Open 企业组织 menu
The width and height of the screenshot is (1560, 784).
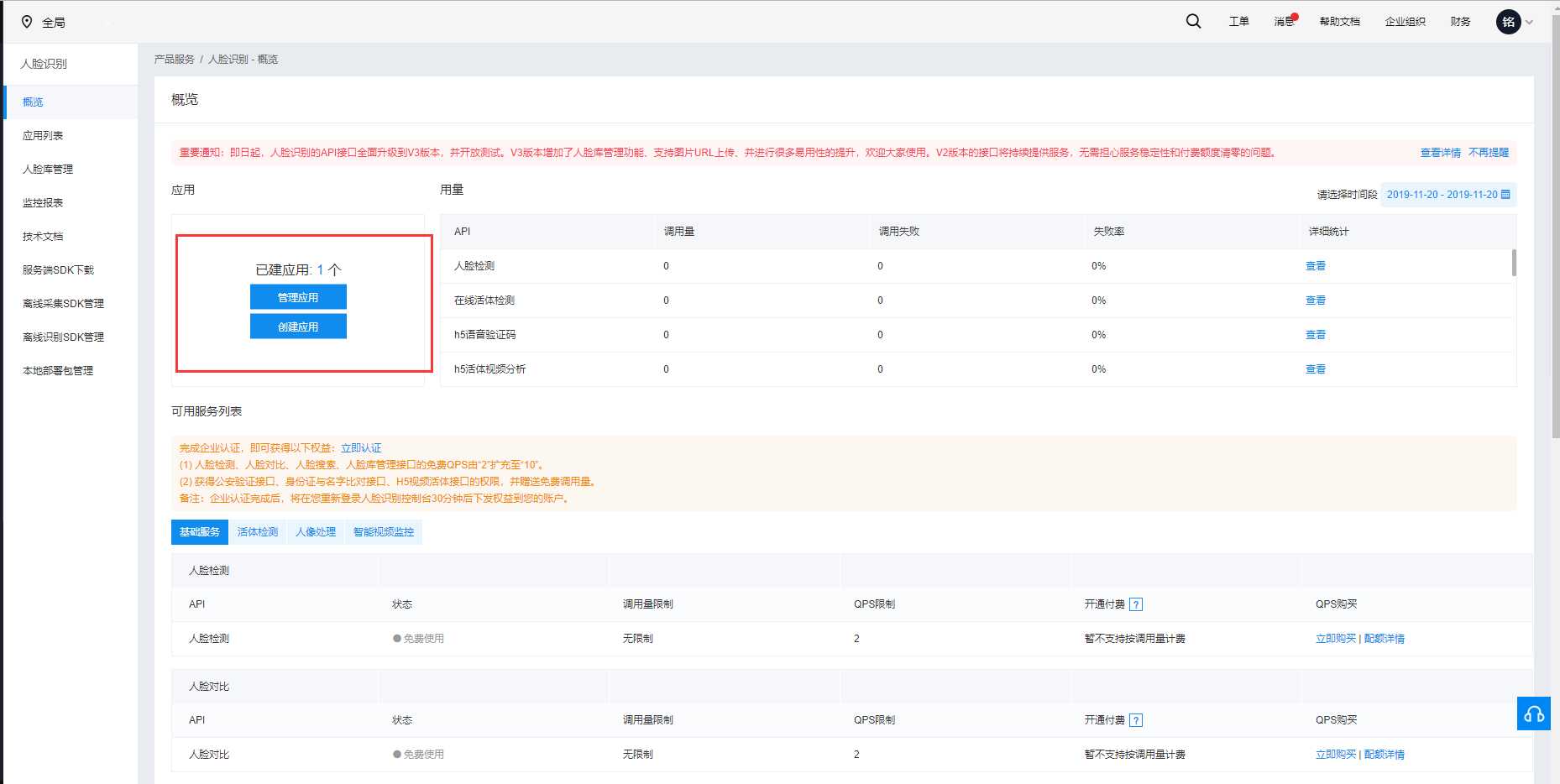coord(1405,22)
